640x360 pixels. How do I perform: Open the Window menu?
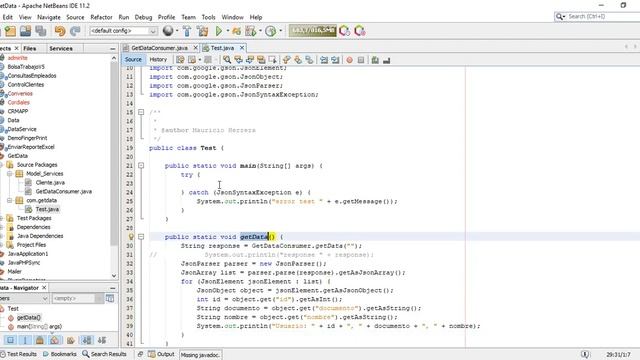[x=232, y=17]
